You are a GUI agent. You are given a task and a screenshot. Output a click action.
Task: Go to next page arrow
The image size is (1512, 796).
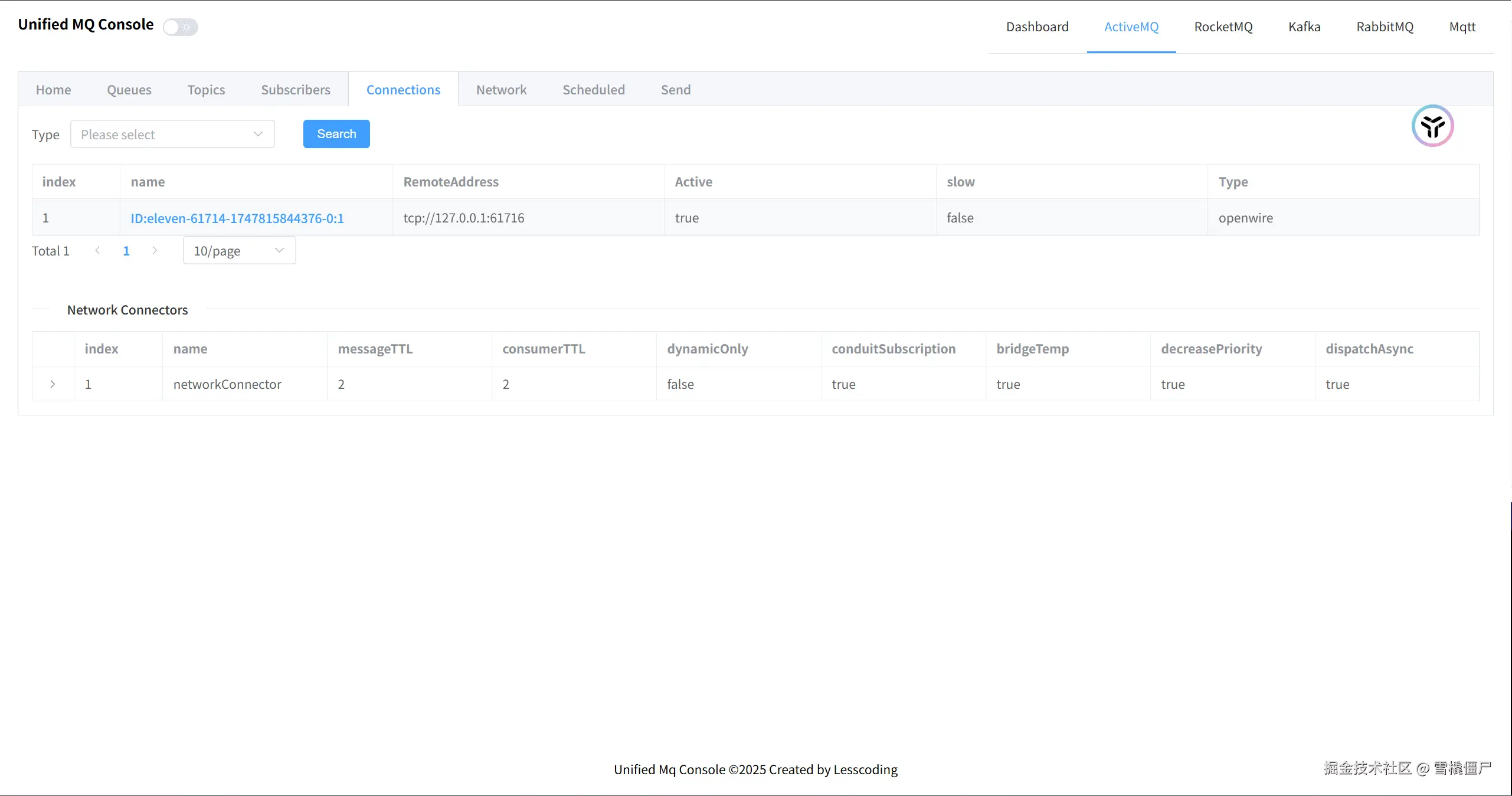[155, 251]
